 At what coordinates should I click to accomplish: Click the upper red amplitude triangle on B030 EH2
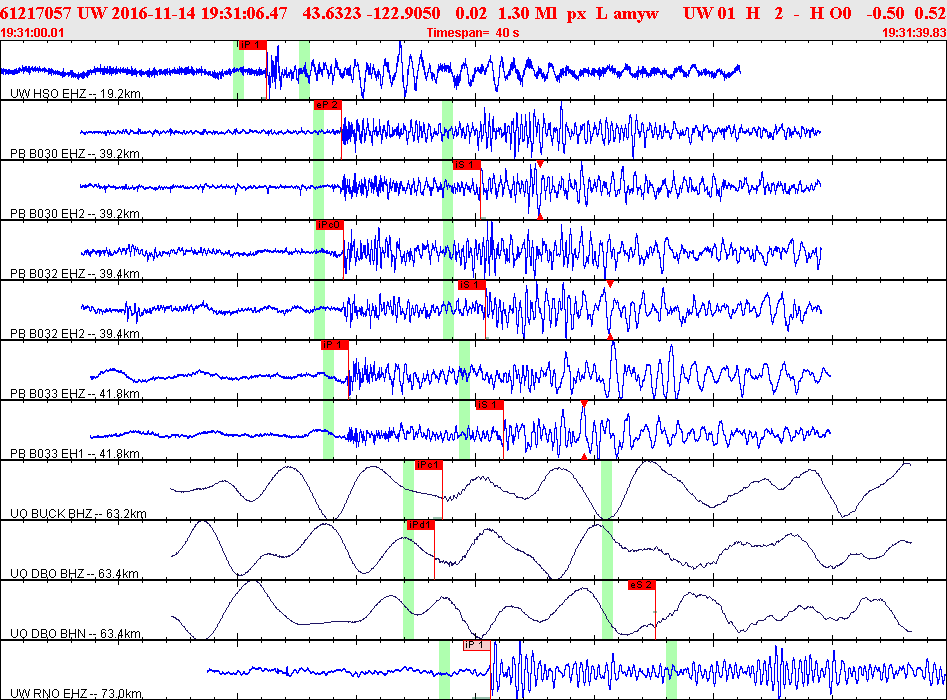coord(540,164)
